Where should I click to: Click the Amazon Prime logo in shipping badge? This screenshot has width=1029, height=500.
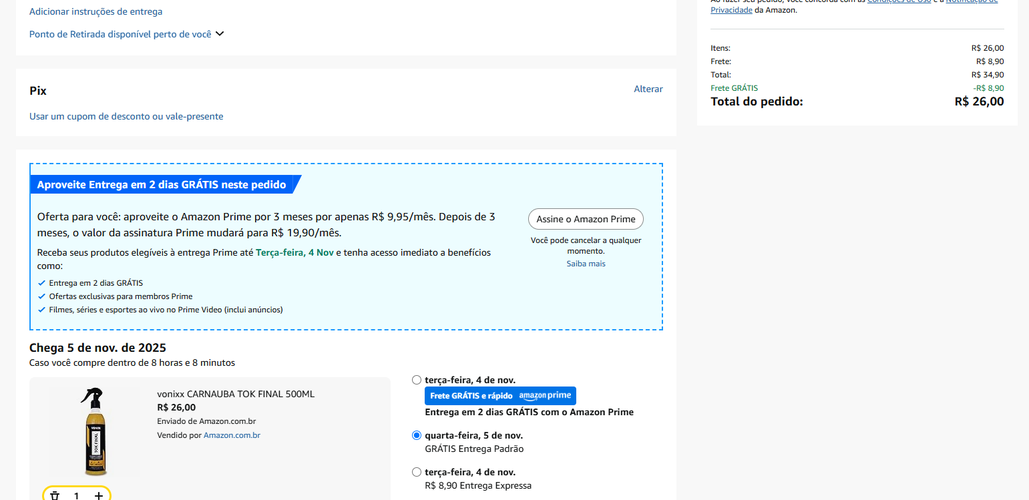coord(545,396)
